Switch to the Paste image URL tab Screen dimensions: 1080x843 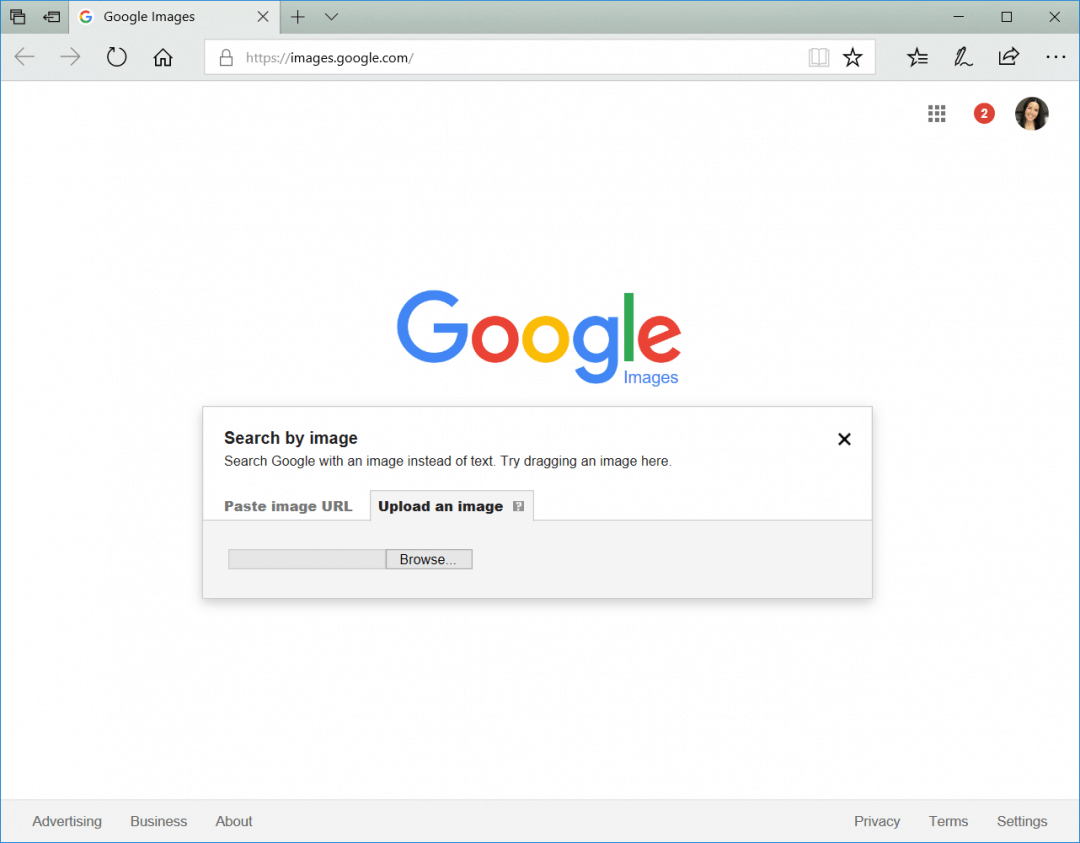pyautogui.click(x=288, y=506)
